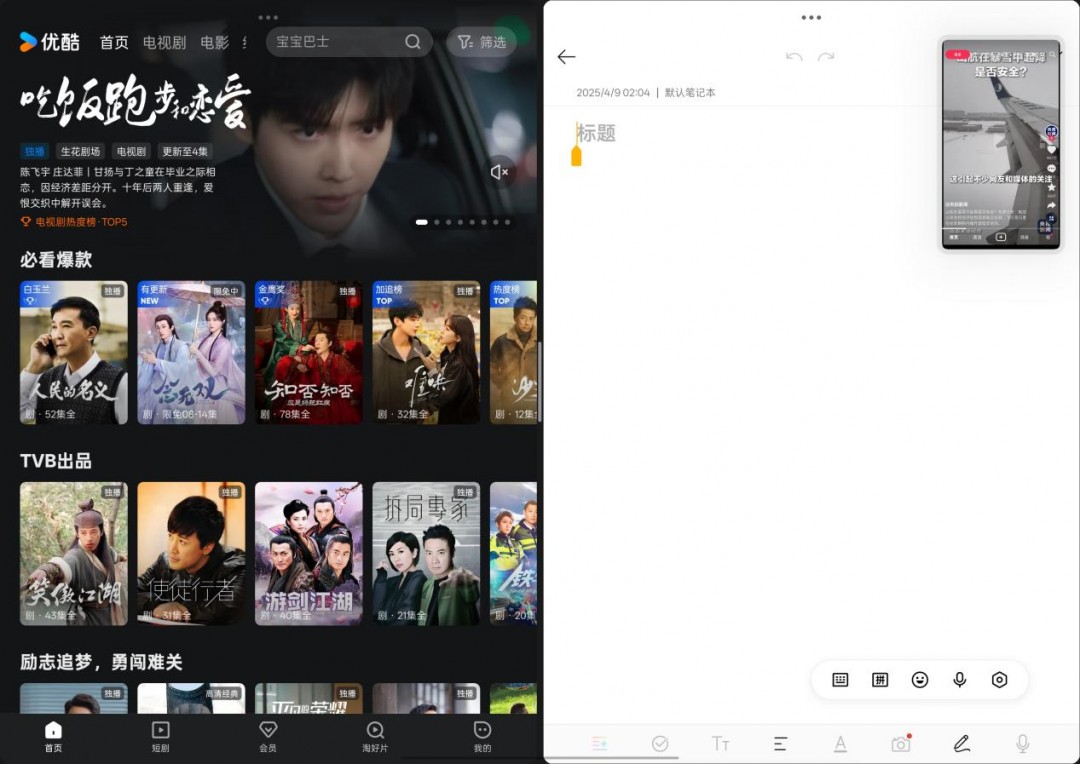The image size is (1080, 764).
Task: Open the 生花剧场 tag
Action: coord(80,152)
